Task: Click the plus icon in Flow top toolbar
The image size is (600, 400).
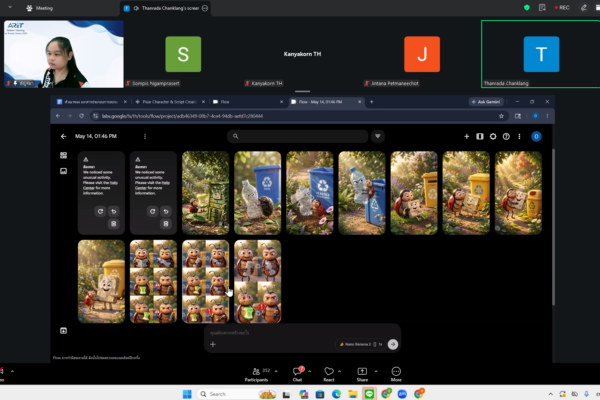Action: 466,136
